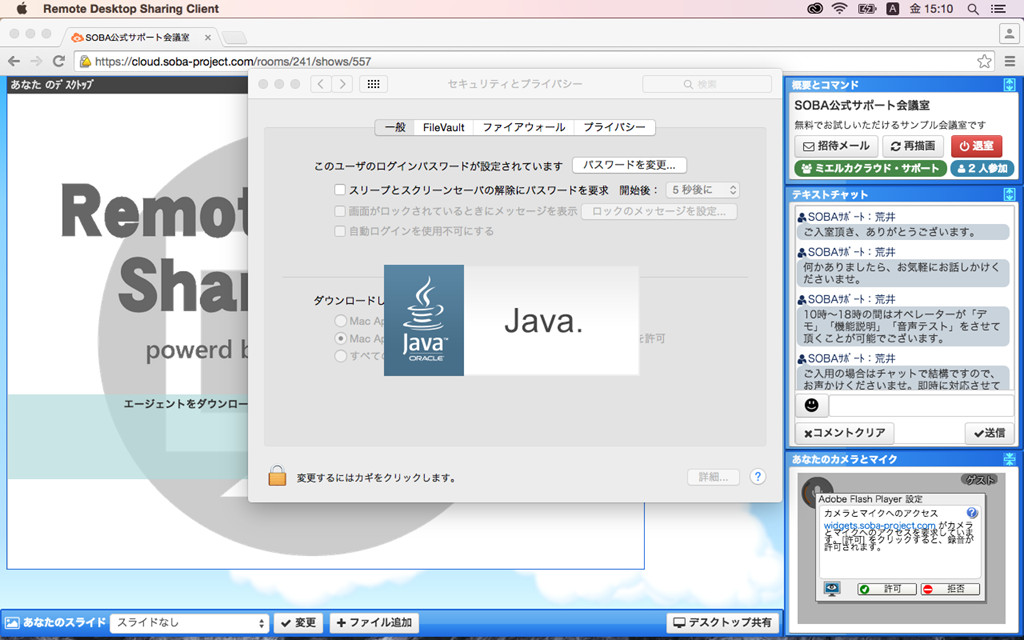
Task: Click the 送信 send button
Action: pyautogui.click(x=989, y=433)
